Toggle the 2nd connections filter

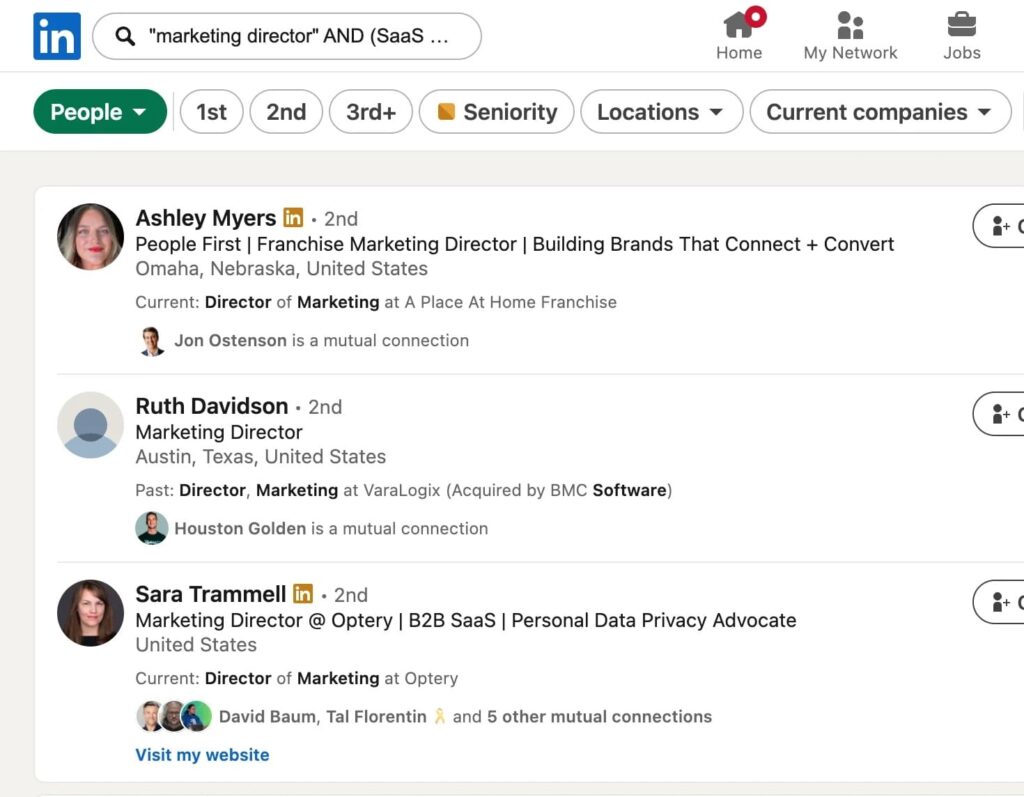pyautogui.click(x=286, y=111)
